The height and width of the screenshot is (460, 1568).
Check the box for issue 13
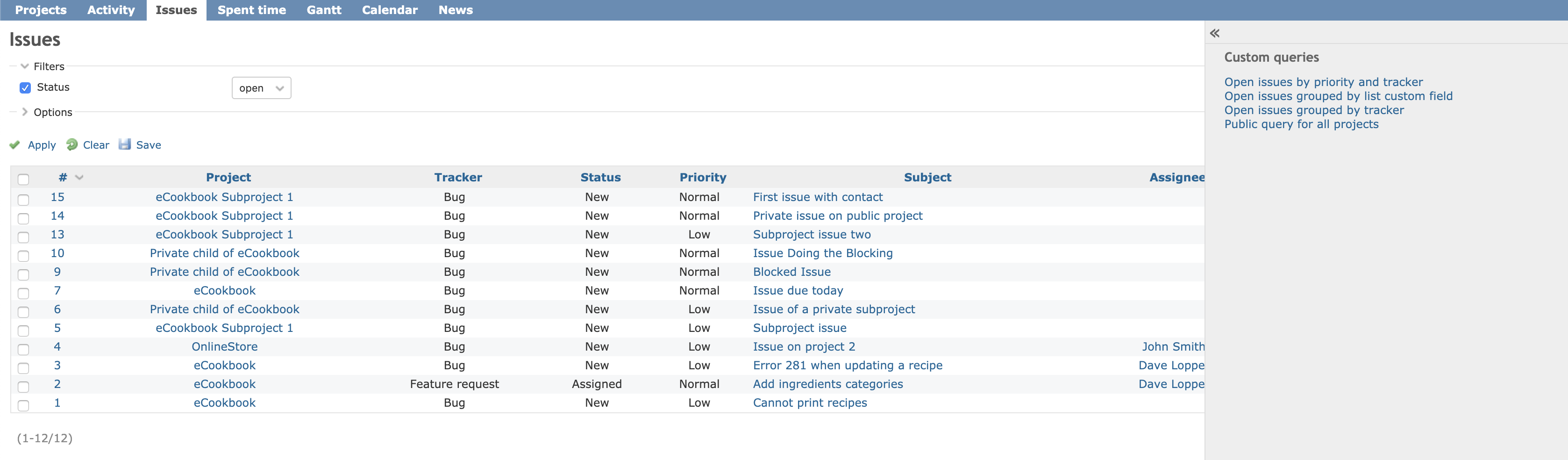[x=23, y=237]
